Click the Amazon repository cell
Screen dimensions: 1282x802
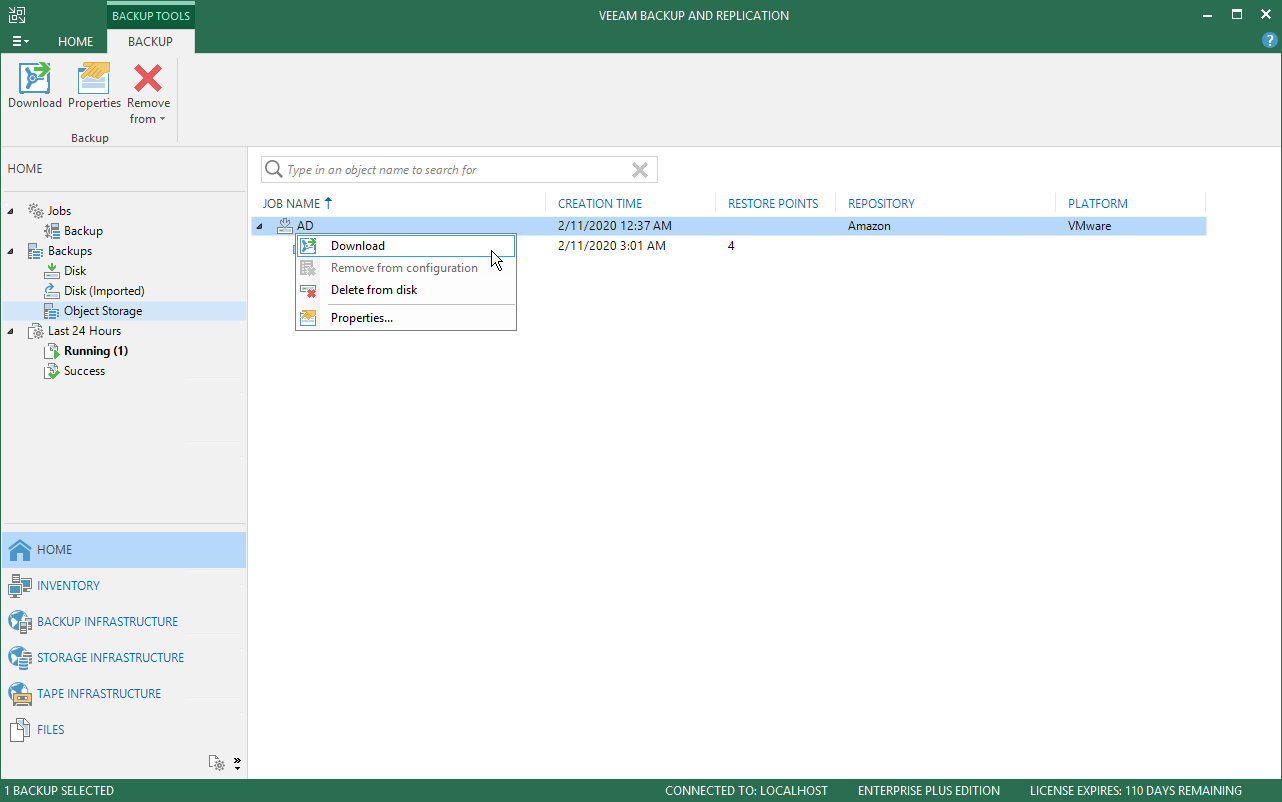(x=869, y=226)
